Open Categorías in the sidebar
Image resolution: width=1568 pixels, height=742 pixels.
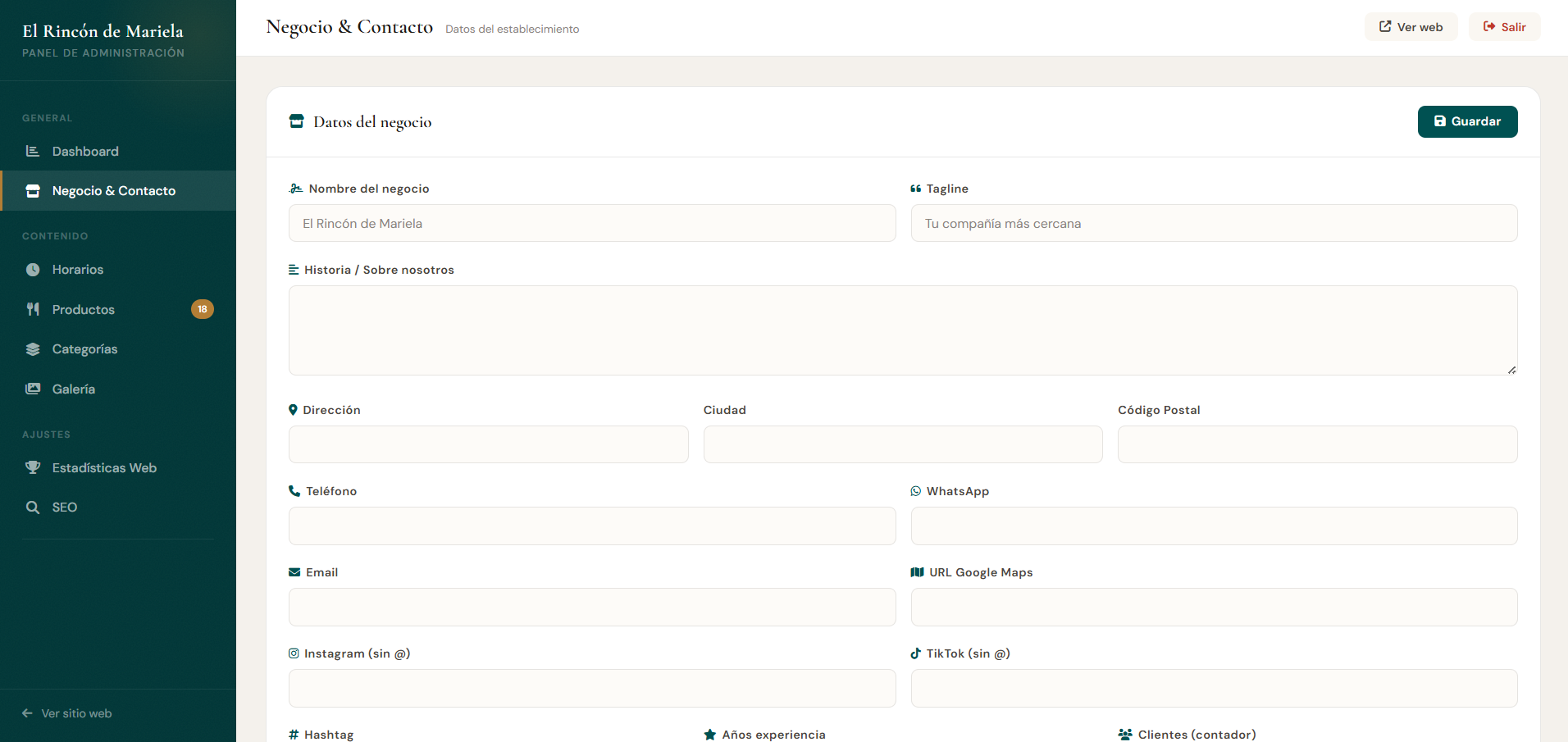[x=118, y=349]
